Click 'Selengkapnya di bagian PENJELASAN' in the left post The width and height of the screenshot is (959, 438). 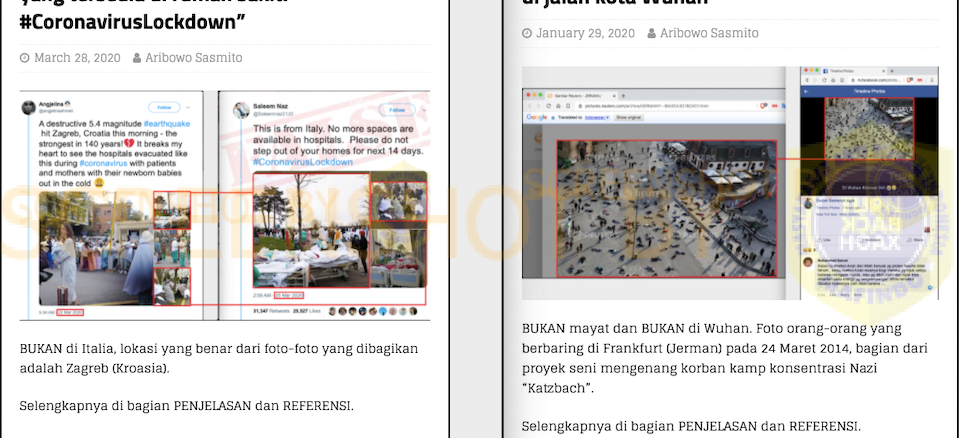(x=136, y=406)
